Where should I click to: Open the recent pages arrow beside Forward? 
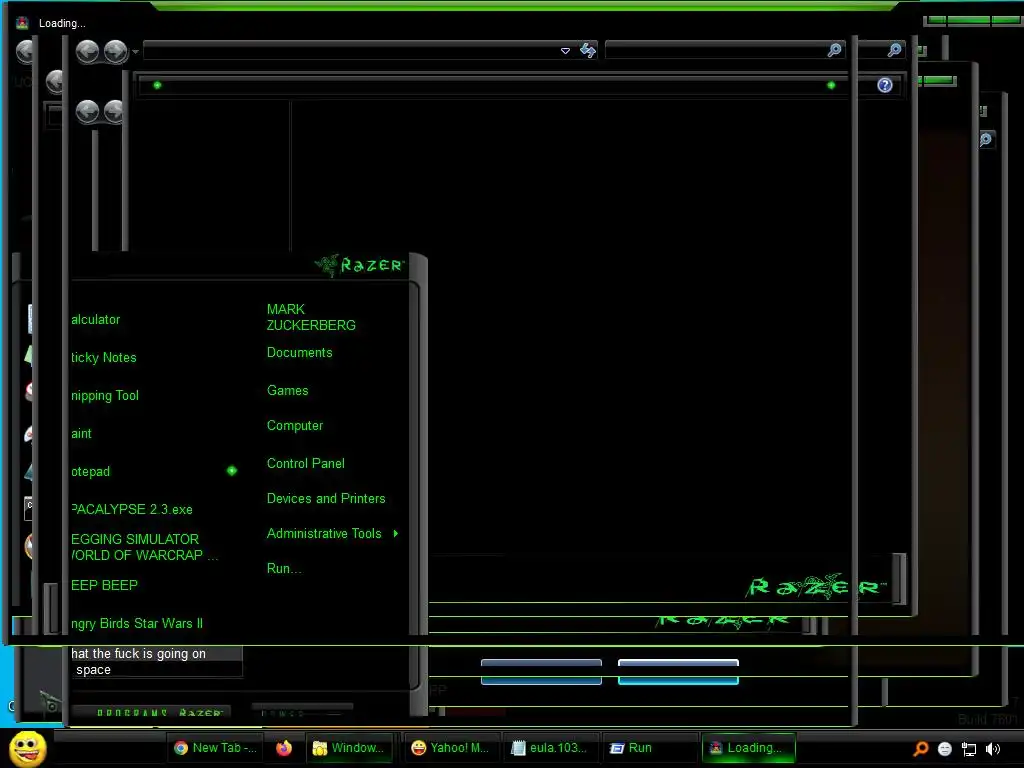pyautogui.click(x=135, y=51)
